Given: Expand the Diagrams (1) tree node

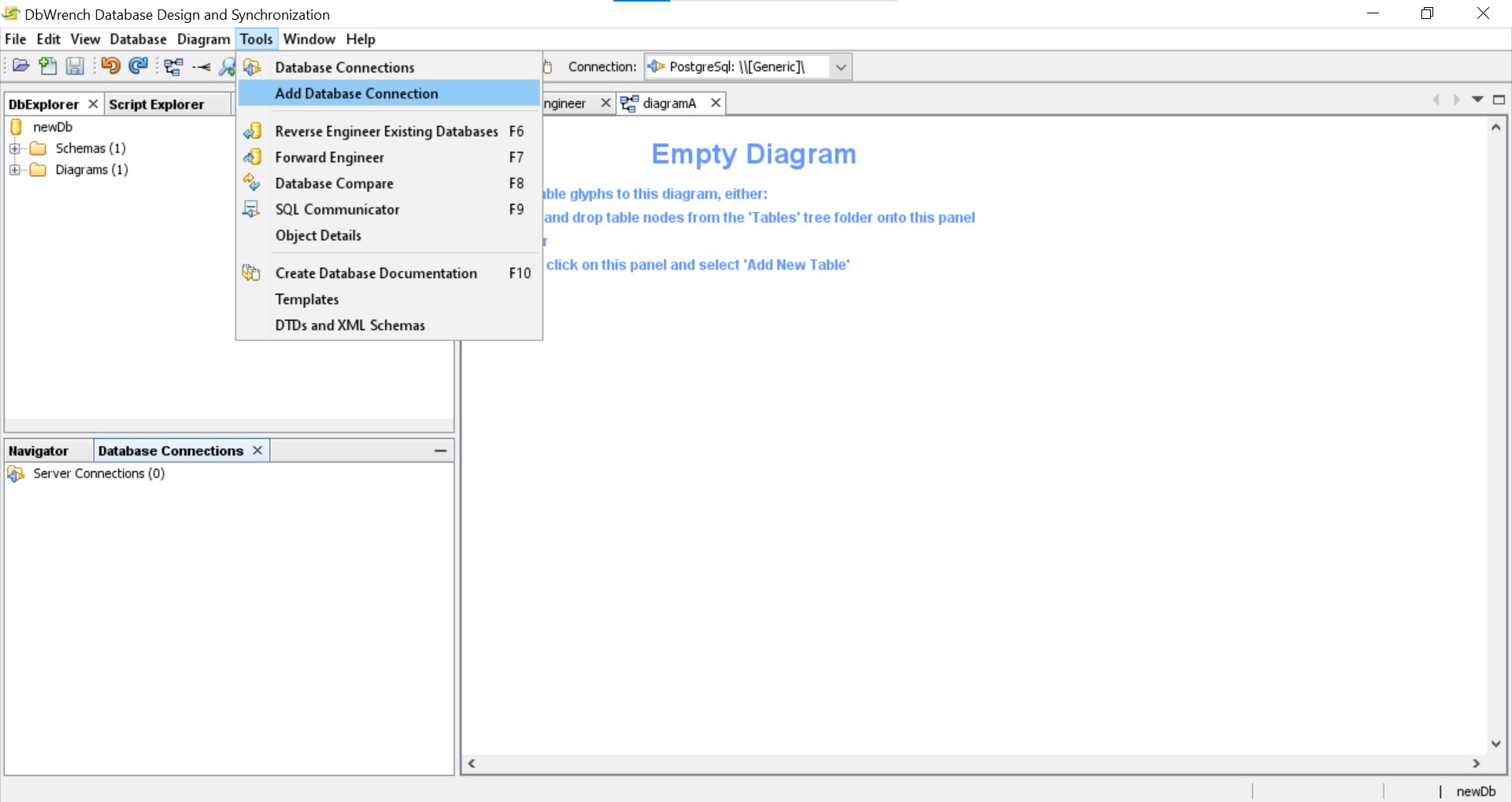Looking at the screenshot, I should [x=15, y=169].
